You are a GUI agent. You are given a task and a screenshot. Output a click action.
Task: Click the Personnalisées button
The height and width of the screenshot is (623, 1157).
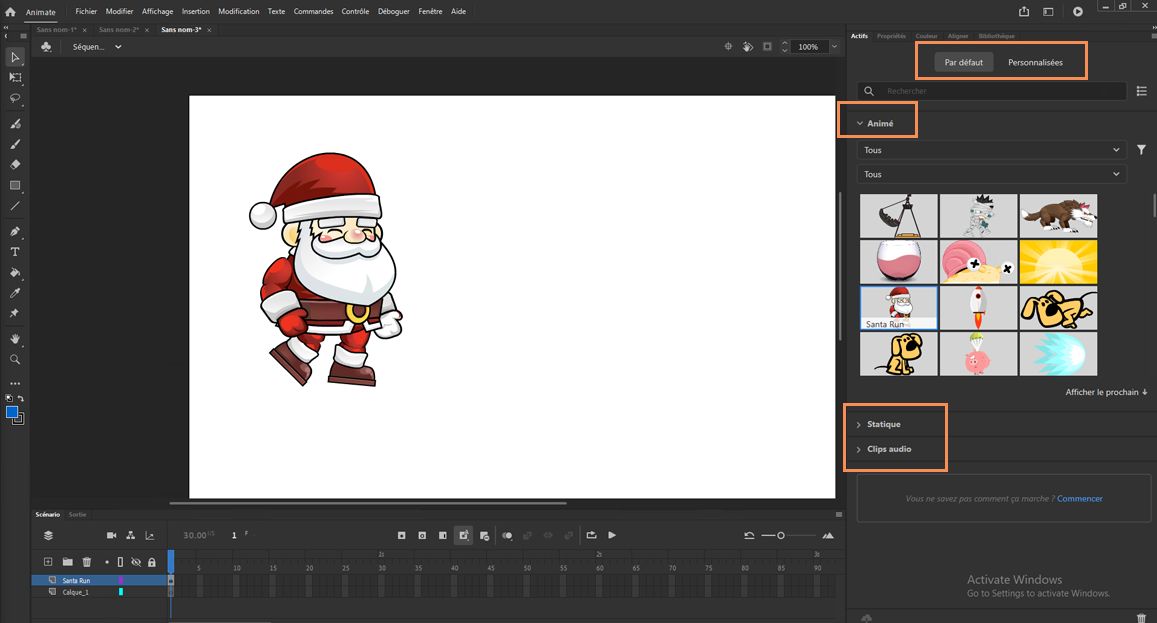pos(1035,62)
